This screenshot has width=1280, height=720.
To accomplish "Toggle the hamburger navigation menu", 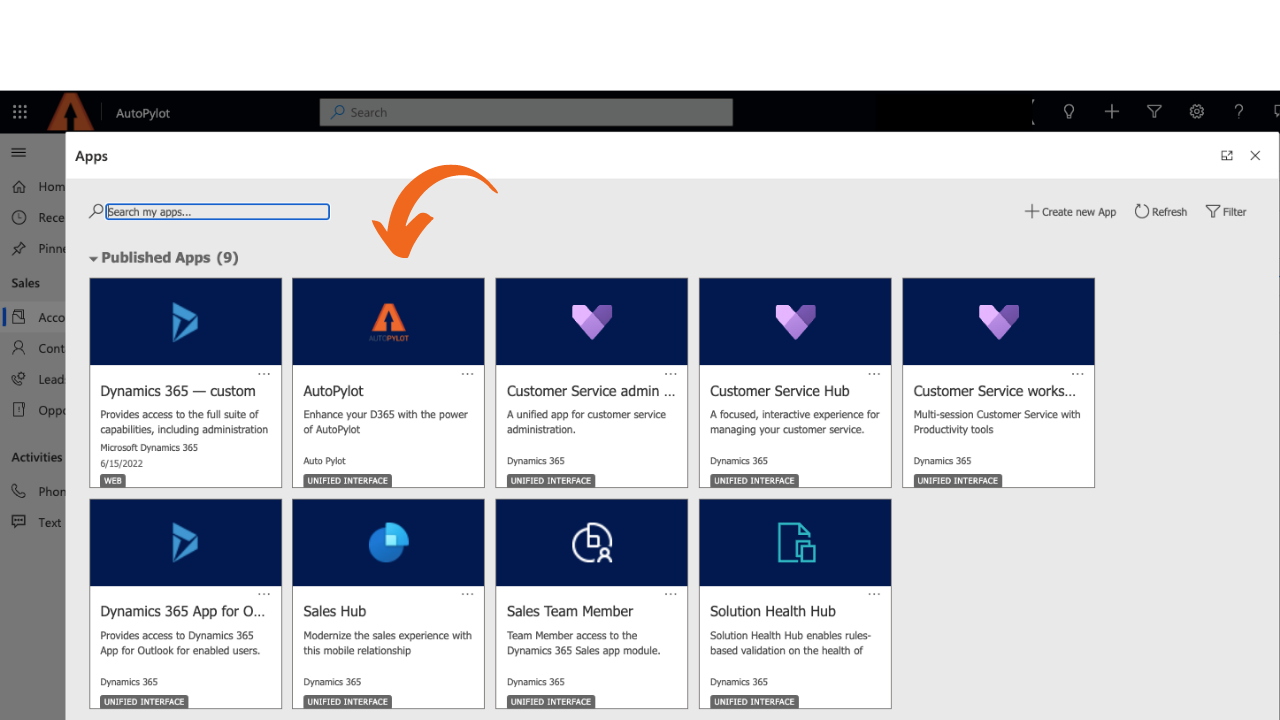I will [19, 152].
